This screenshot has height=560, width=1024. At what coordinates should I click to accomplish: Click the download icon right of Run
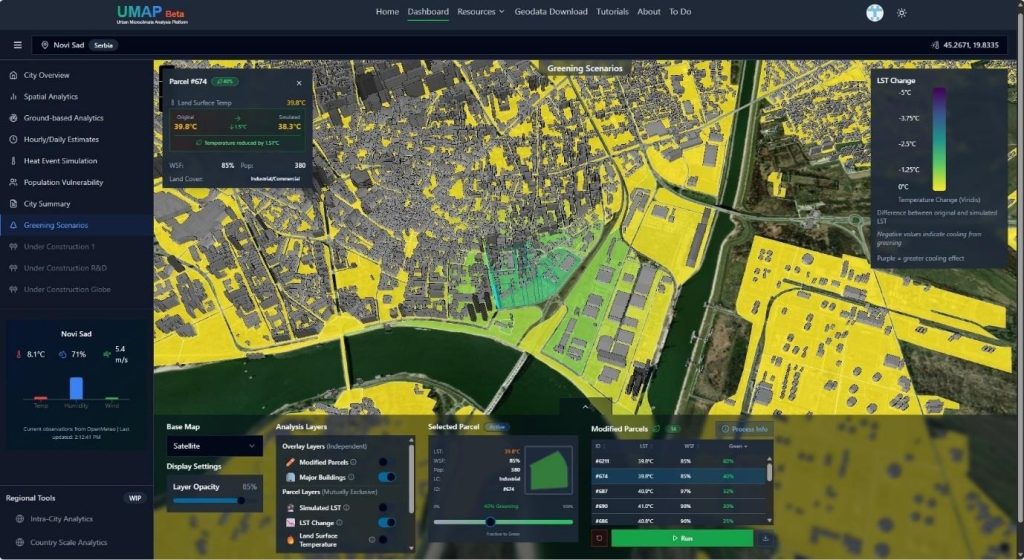point(765,538)
